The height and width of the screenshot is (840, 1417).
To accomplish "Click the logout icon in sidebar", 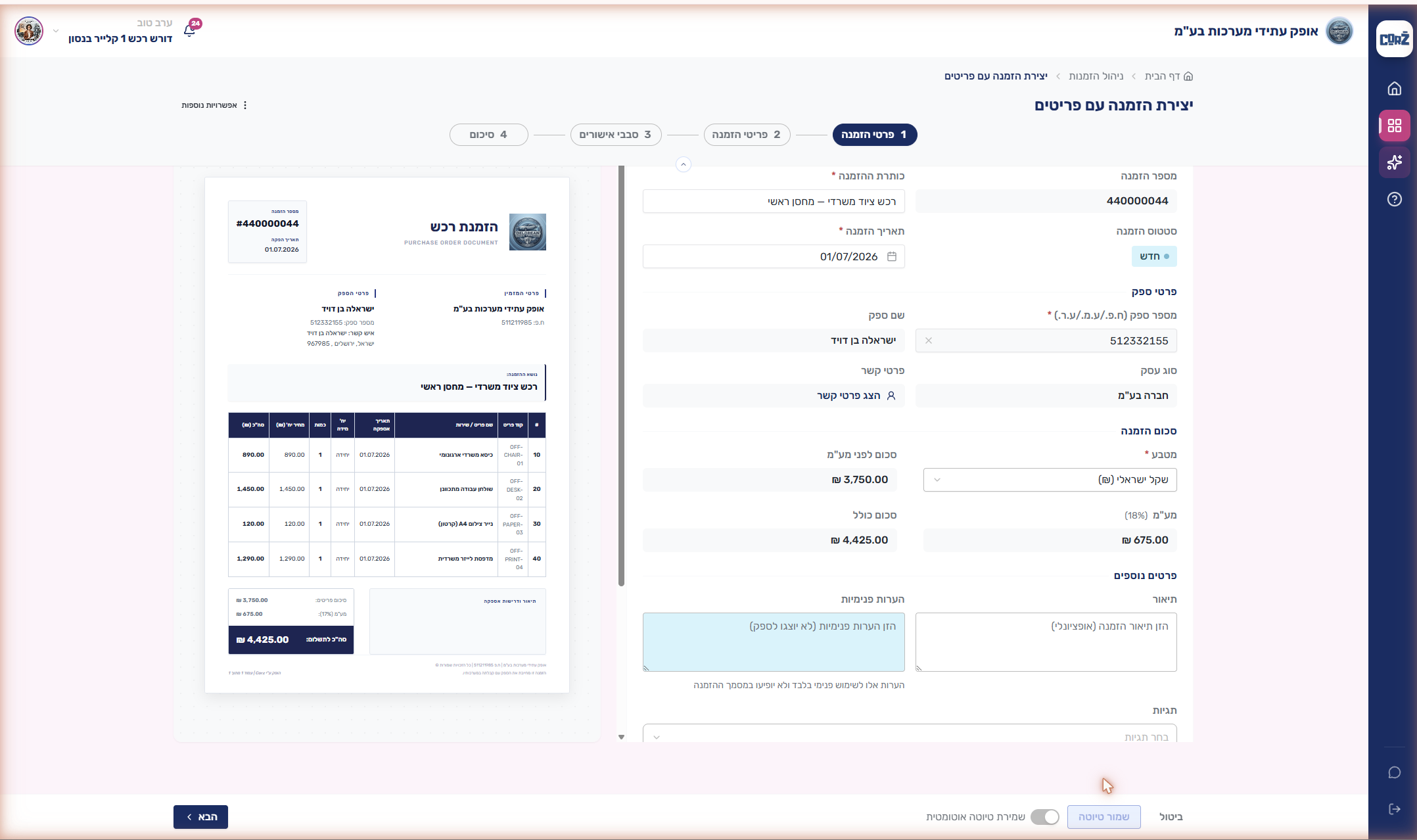I will tap(1394, 809).
